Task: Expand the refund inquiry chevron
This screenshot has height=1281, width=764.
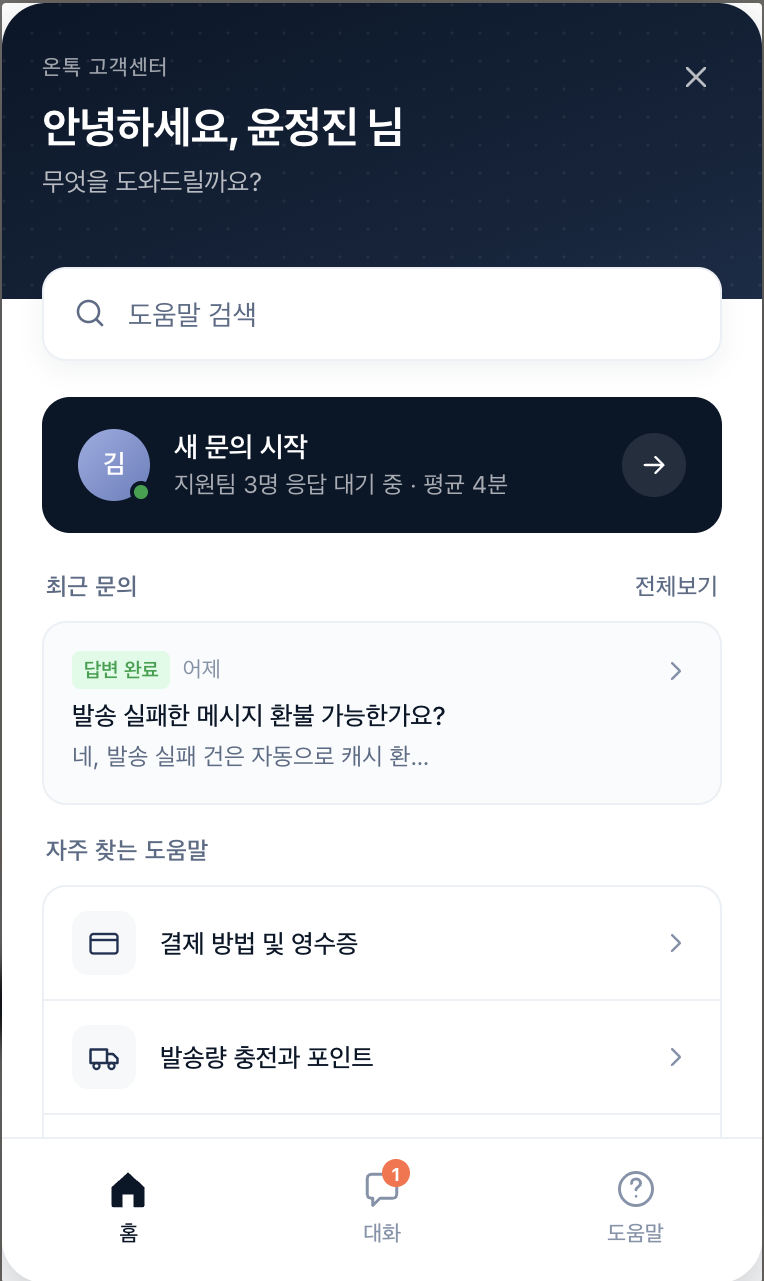Action: pyautogui.click(x=676, y=671)
